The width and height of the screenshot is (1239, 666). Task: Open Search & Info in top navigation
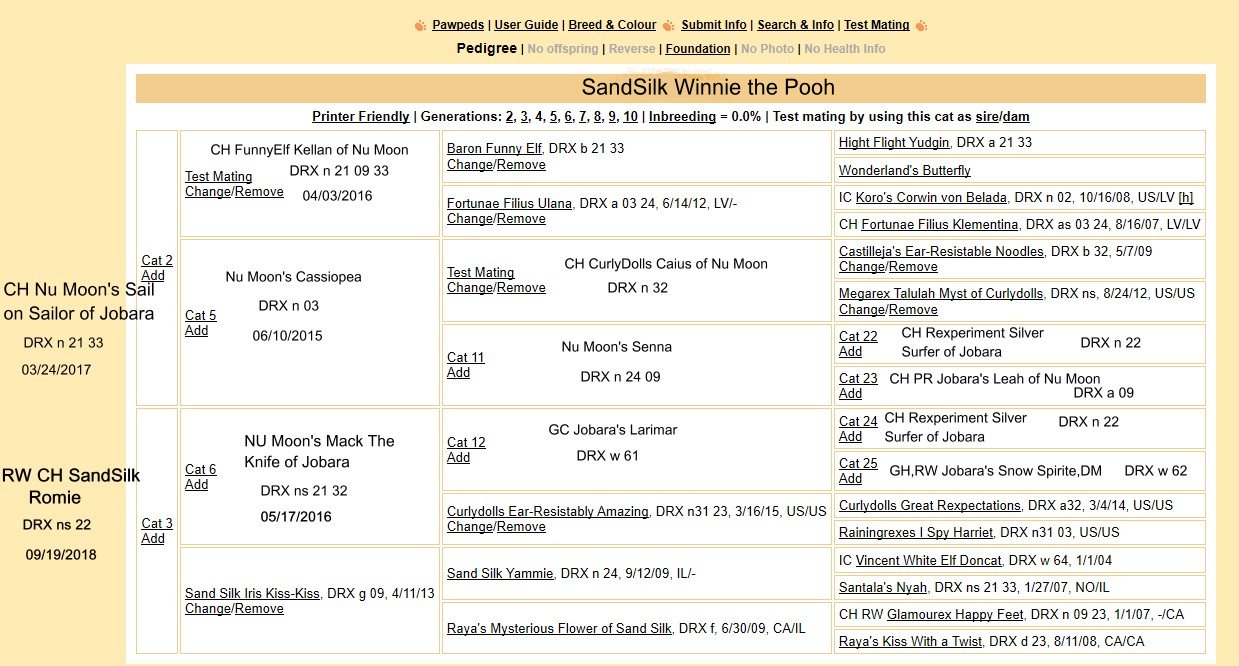[795, 25]
